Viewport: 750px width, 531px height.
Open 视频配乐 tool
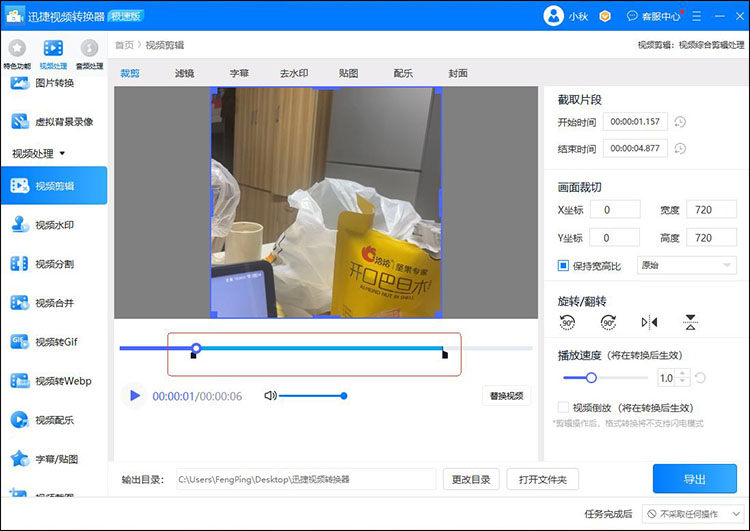coord(54,420)
